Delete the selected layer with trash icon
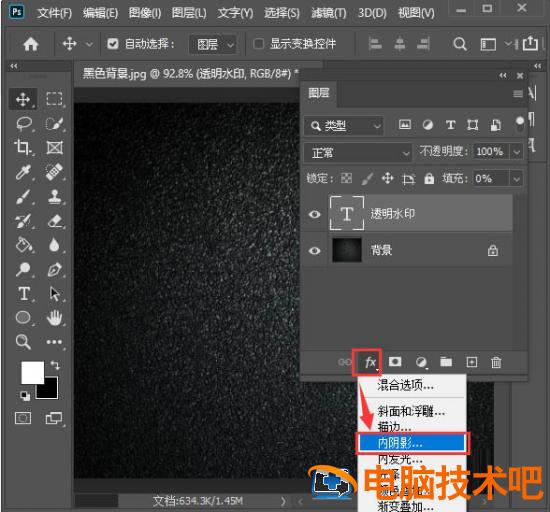 coord(496,362)
